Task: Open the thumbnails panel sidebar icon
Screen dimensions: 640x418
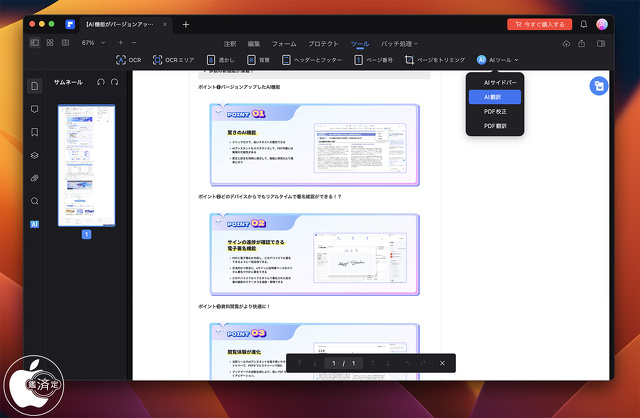Action: point(35,86)
